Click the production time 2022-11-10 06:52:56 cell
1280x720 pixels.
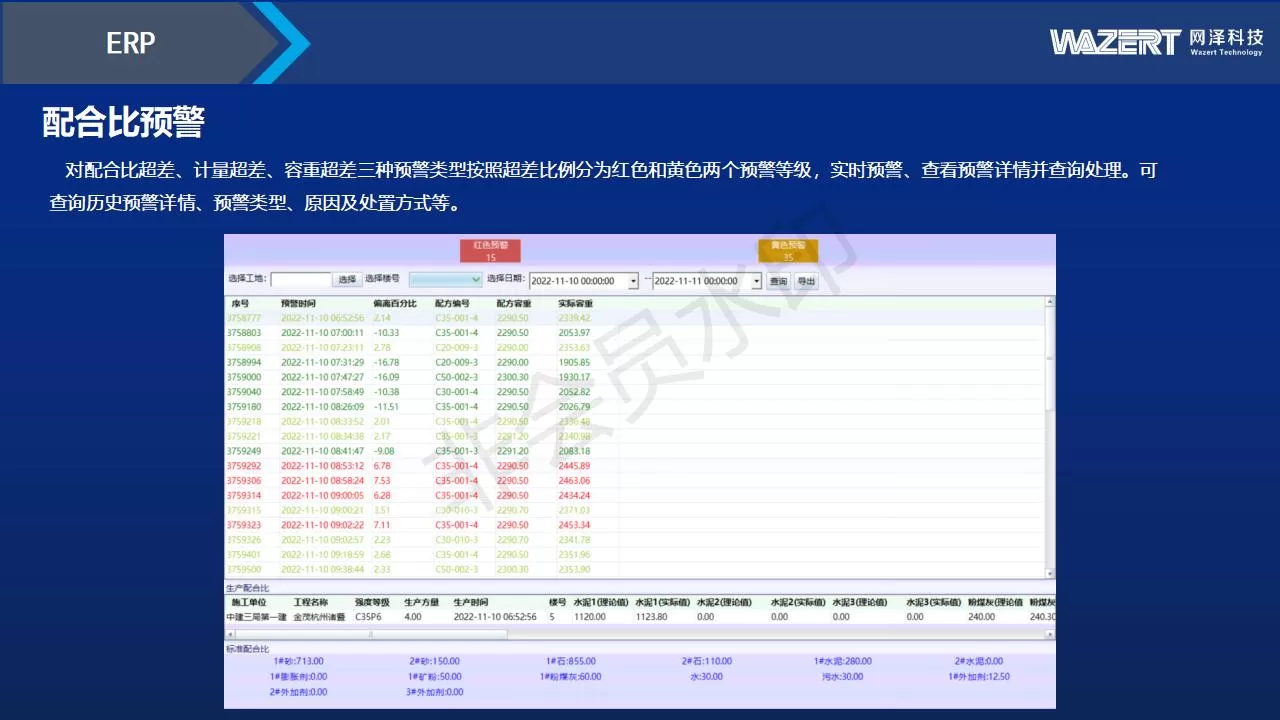point(495,617)
